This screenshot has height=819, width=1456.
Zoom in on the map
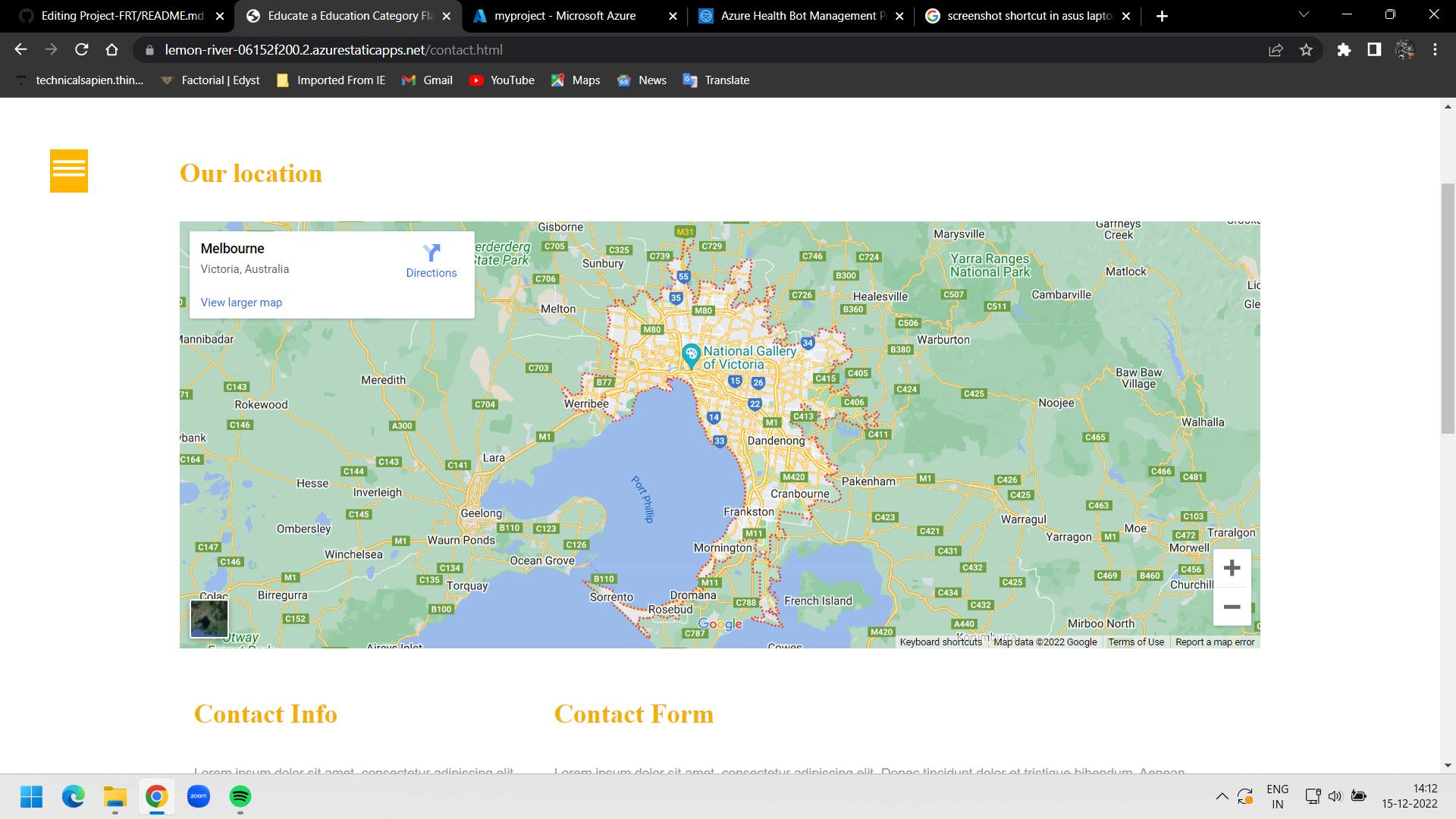coord(1232,568)
